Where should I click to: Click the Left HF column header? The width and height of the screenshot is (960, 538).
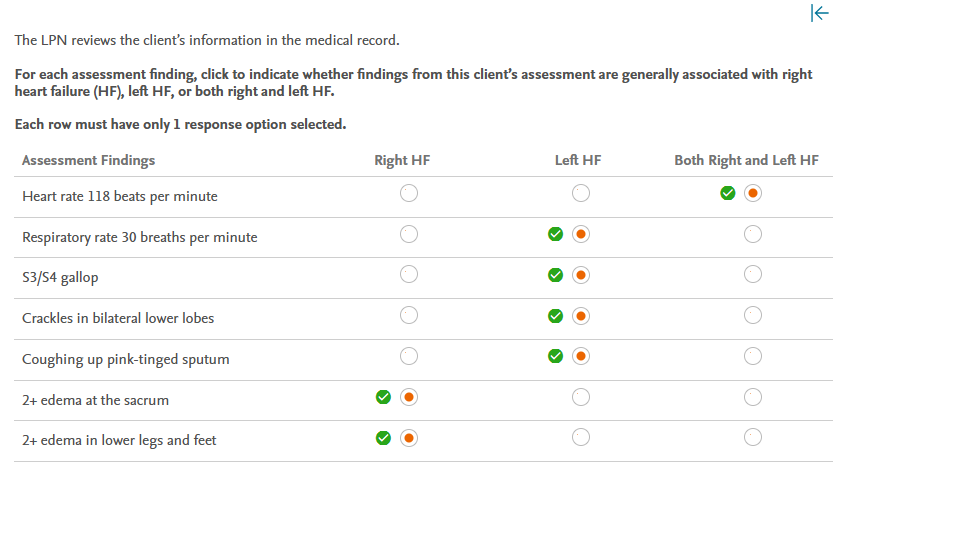click(x=578, y=160)
